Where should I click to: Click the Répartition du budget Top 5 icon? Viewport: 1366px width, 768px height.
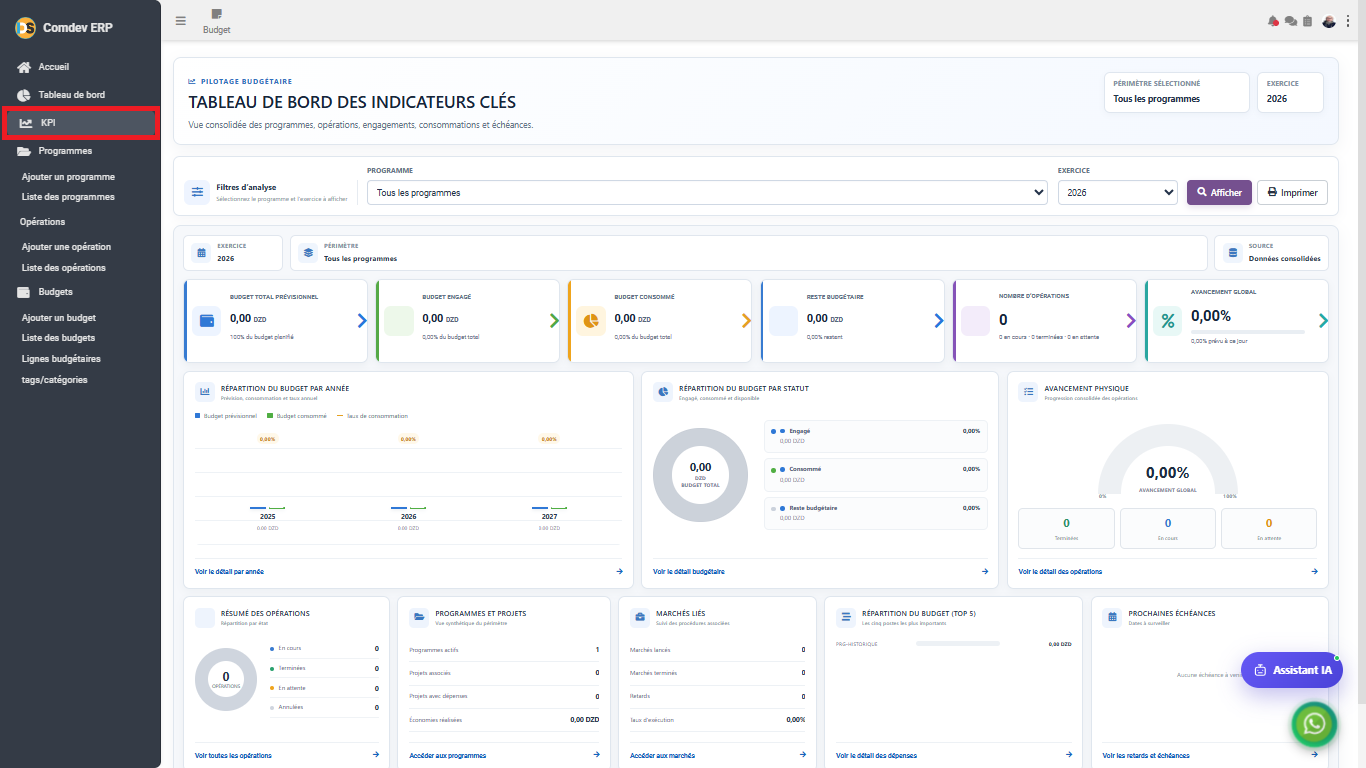(x=845, y=617)
